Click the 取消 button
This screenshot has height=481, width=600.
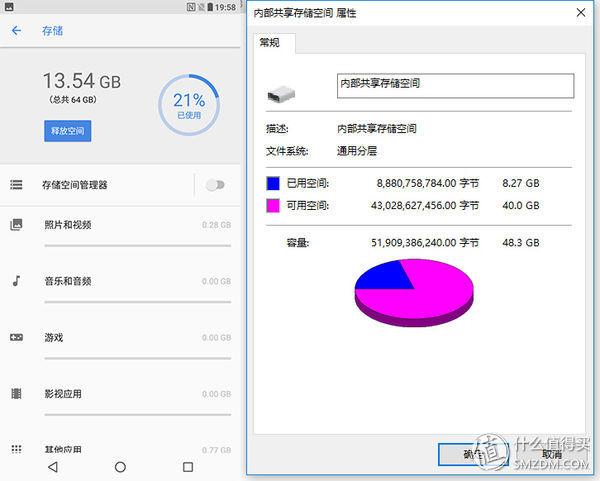tap(552, 455)
